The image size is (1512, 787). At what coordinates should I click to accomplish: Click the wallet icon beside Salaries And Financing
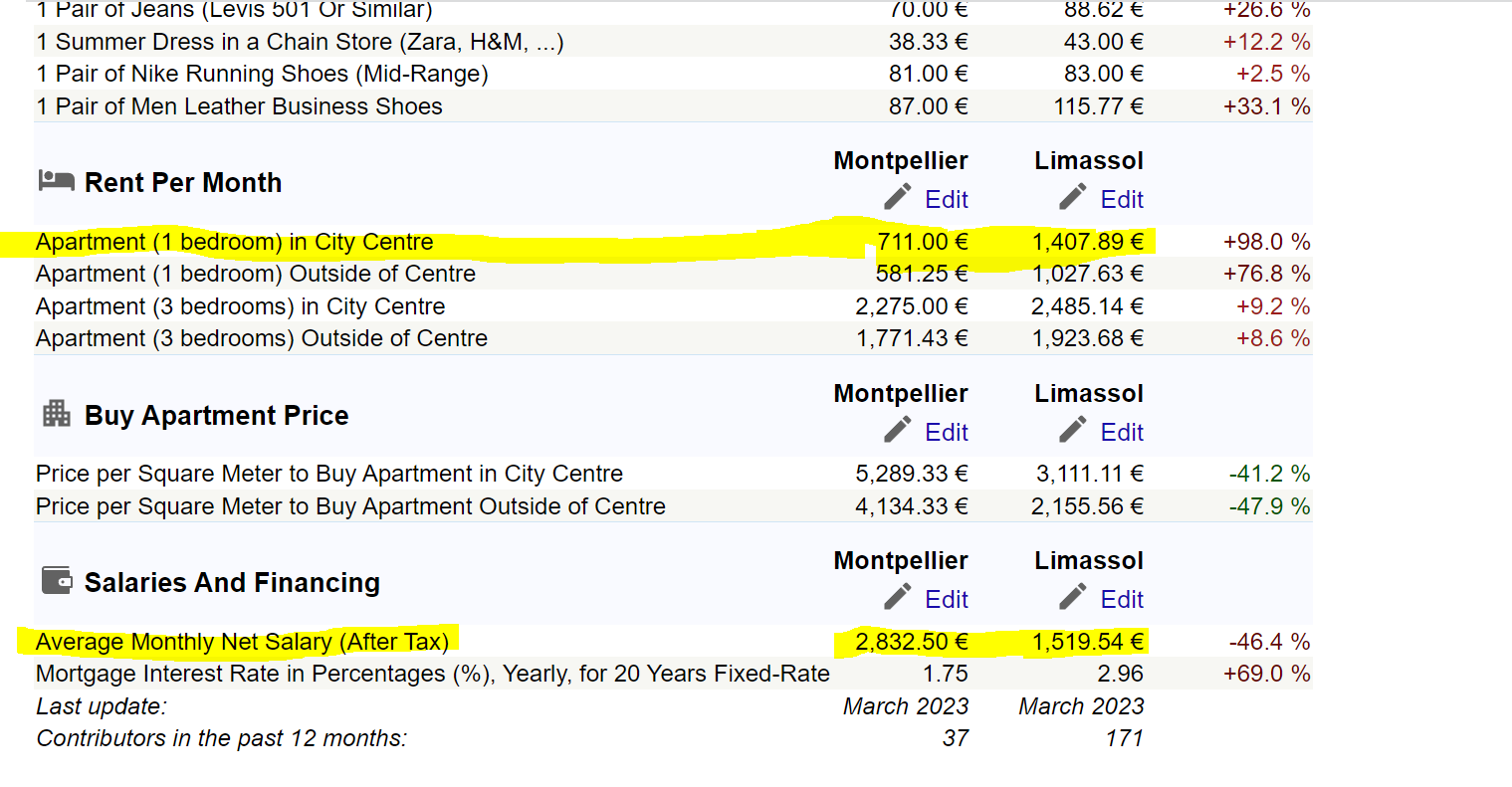click(x=57, y=580)
